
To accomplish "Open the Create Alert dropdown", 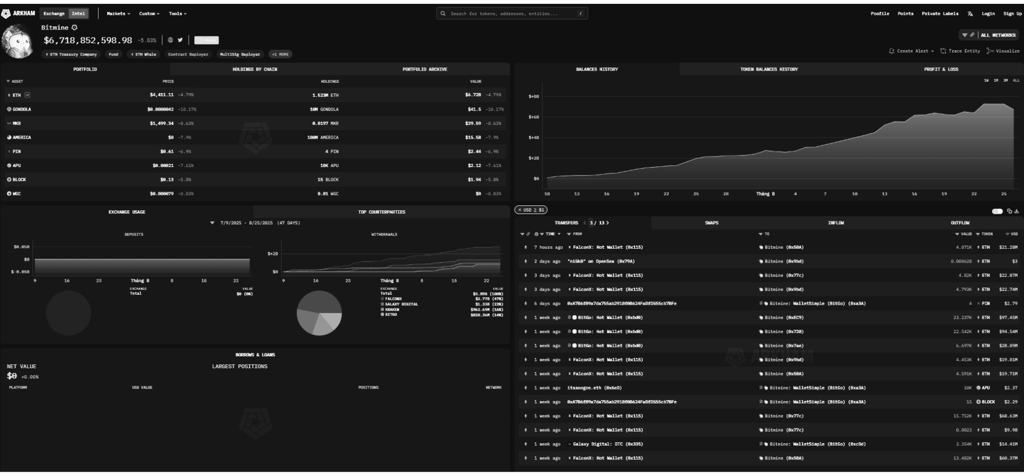I will coord(912,51).
